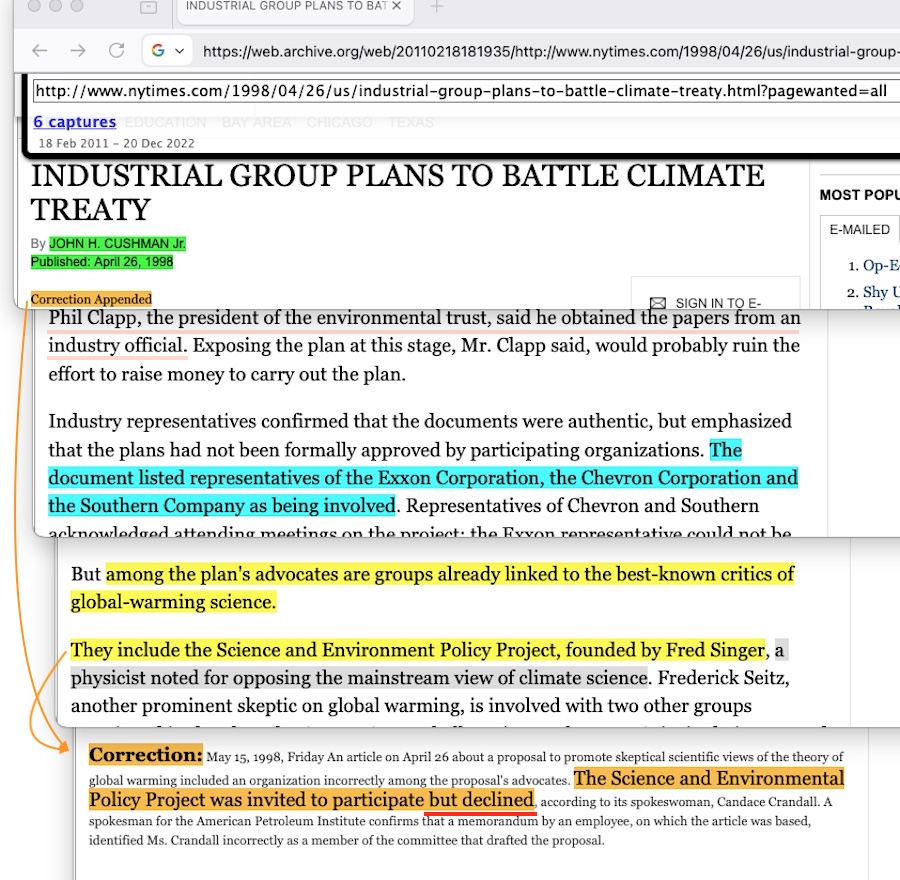This screenshot has width=900, height=880.
Task: Reload the archived page
Action: tap(116, 51)
